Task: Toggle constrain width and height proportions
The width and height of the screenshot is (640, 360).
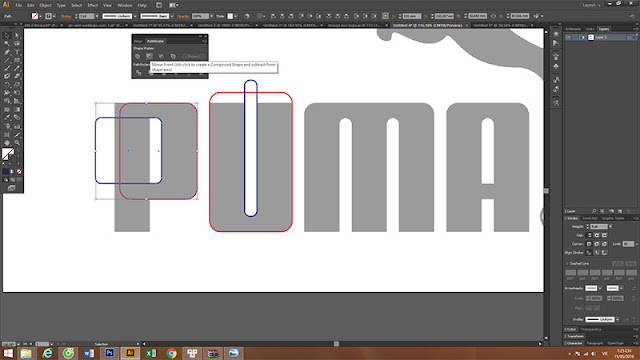Action: tap(493, 16)
